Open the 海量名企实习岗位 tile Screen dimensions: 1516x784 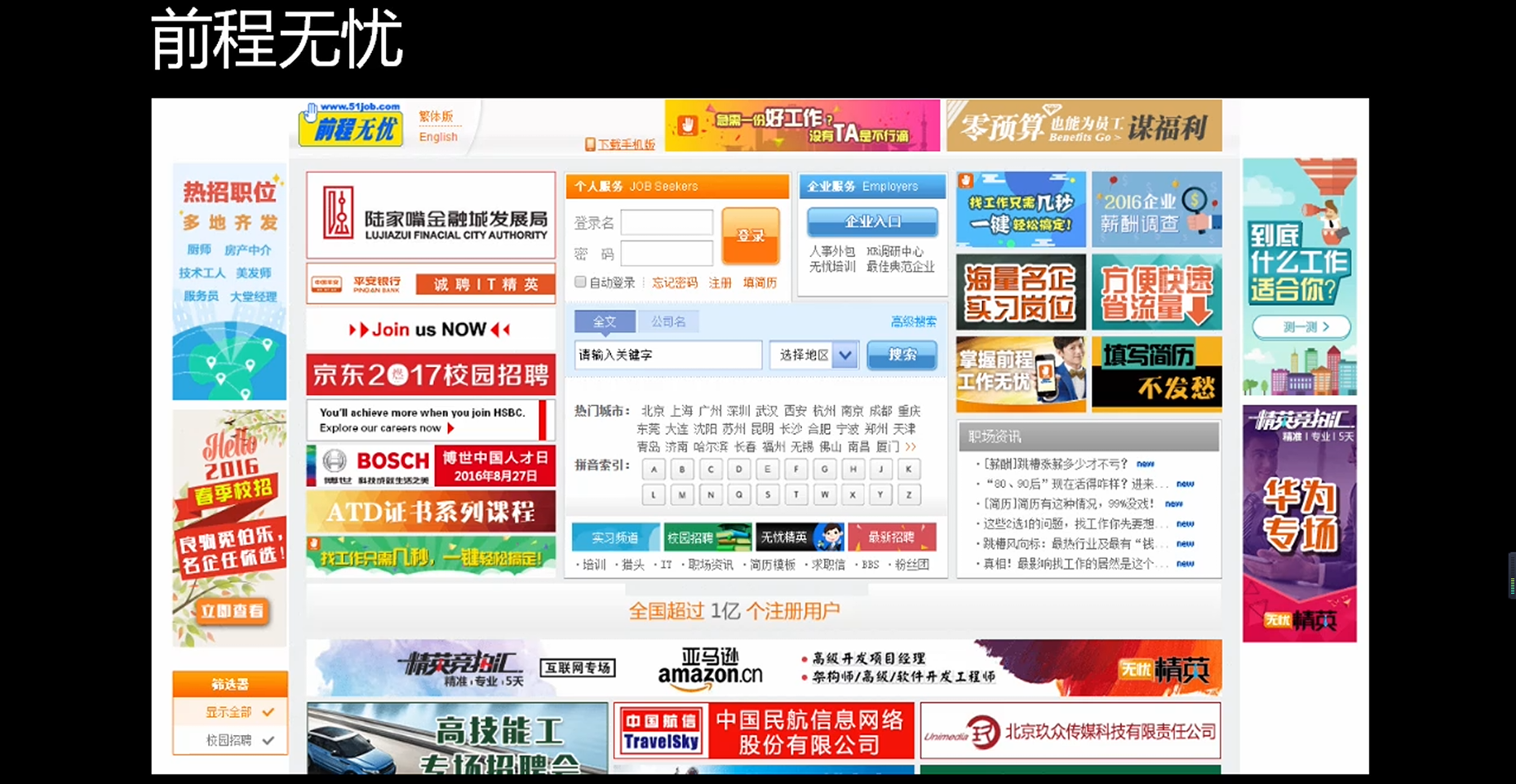click(1021, 292)
